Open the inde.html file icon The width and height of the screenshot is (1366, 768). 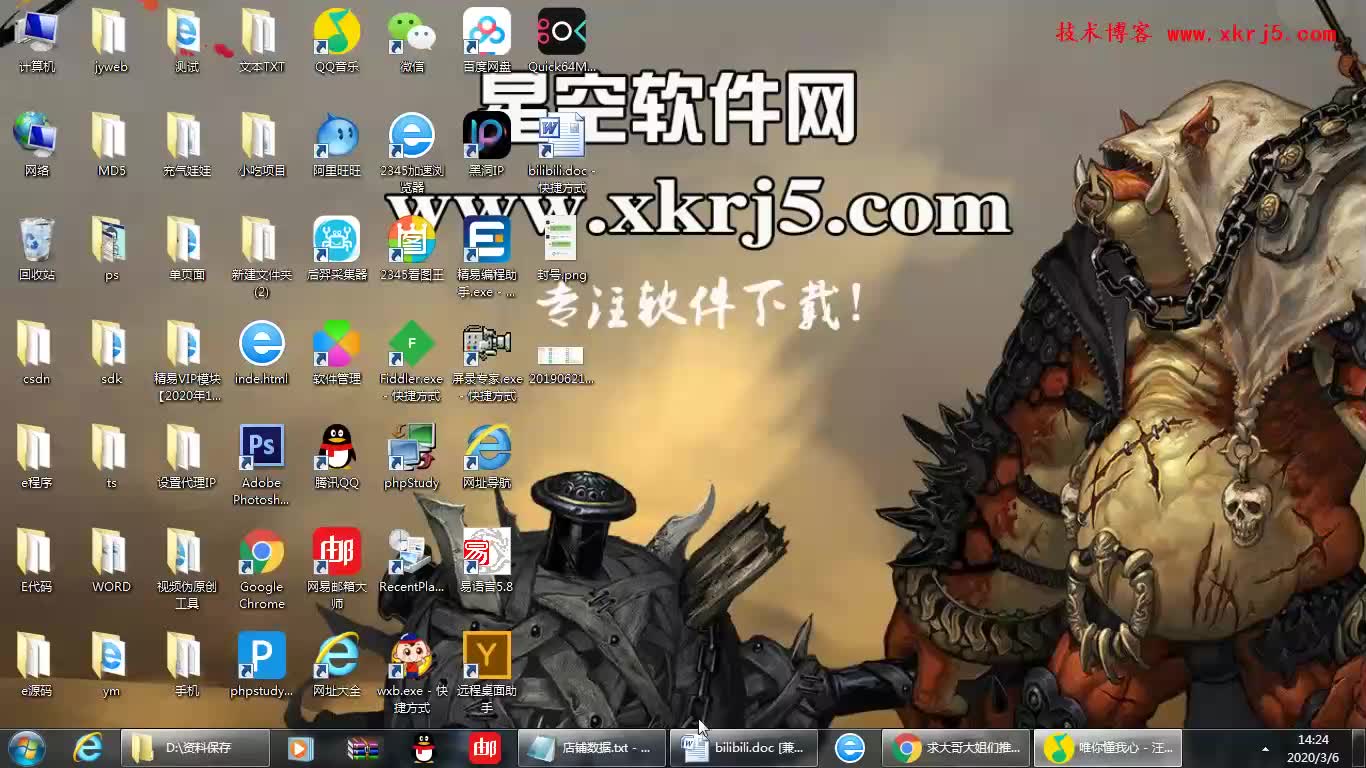(x=261, y=352)
